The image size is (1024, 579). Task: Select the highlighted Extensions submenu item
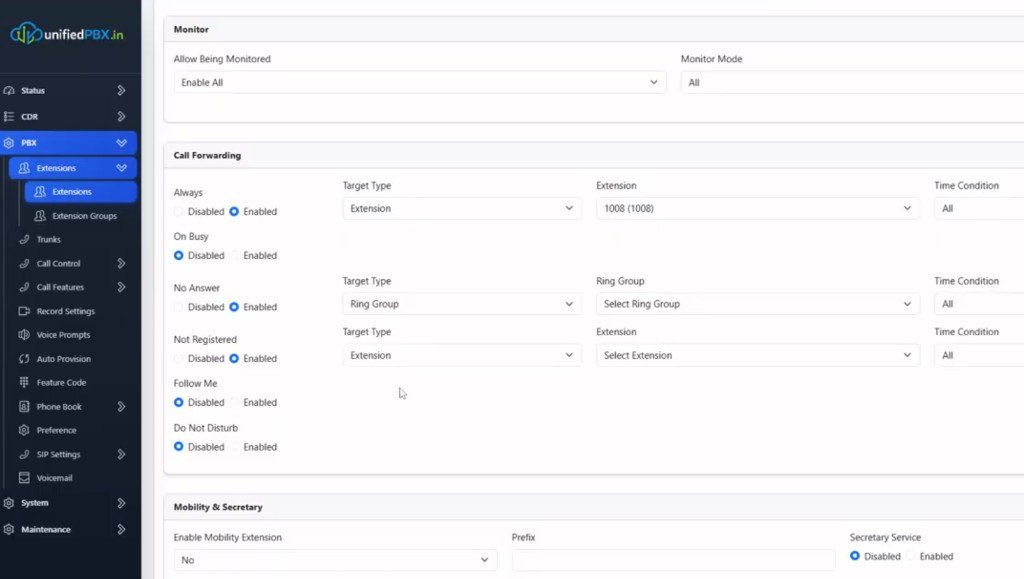pyautogui.click(x=80, y=192)
